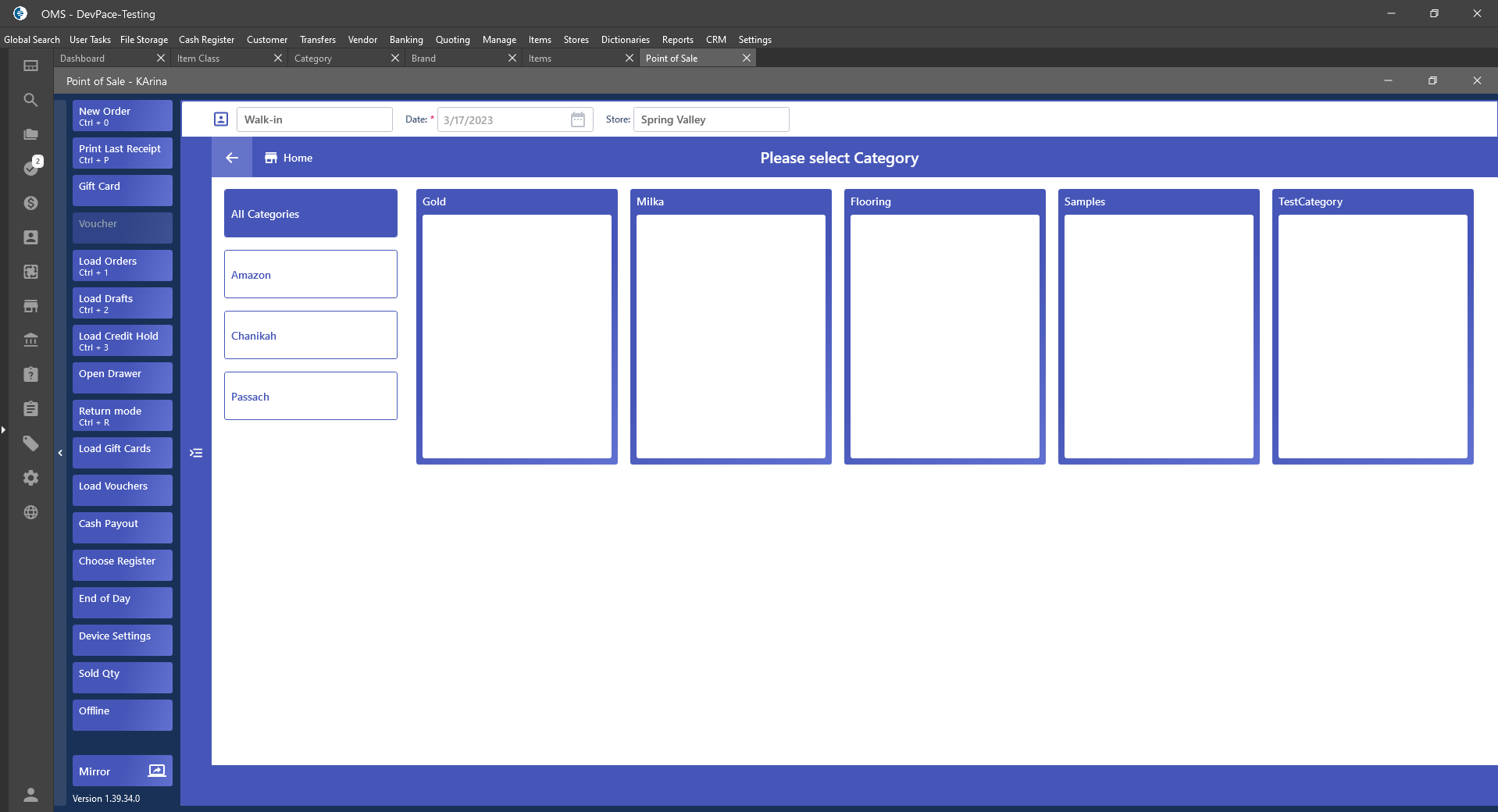Open the manage clipboard list icon
This screenshot has width=1498, height=812.
click(30, 409)
